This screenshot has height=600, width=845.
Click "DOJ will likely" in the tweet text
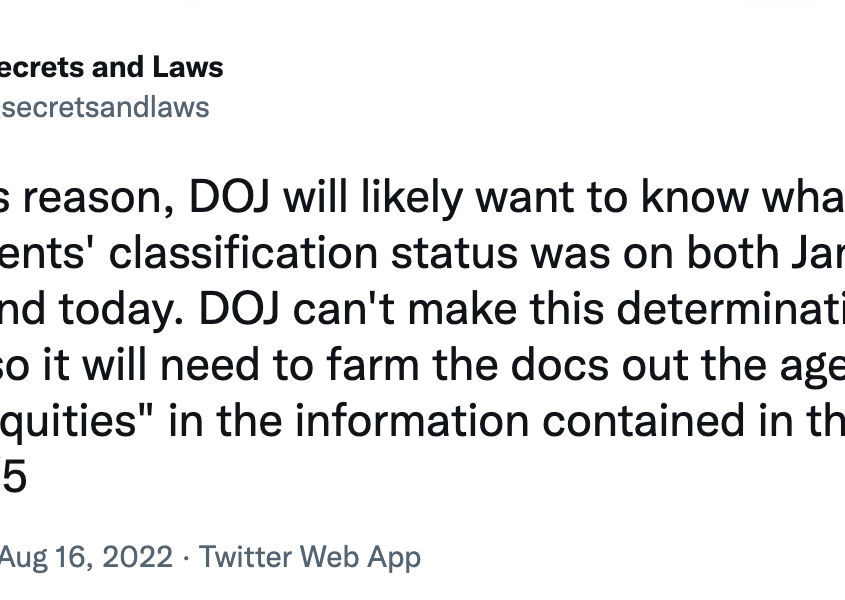(326, 198)
